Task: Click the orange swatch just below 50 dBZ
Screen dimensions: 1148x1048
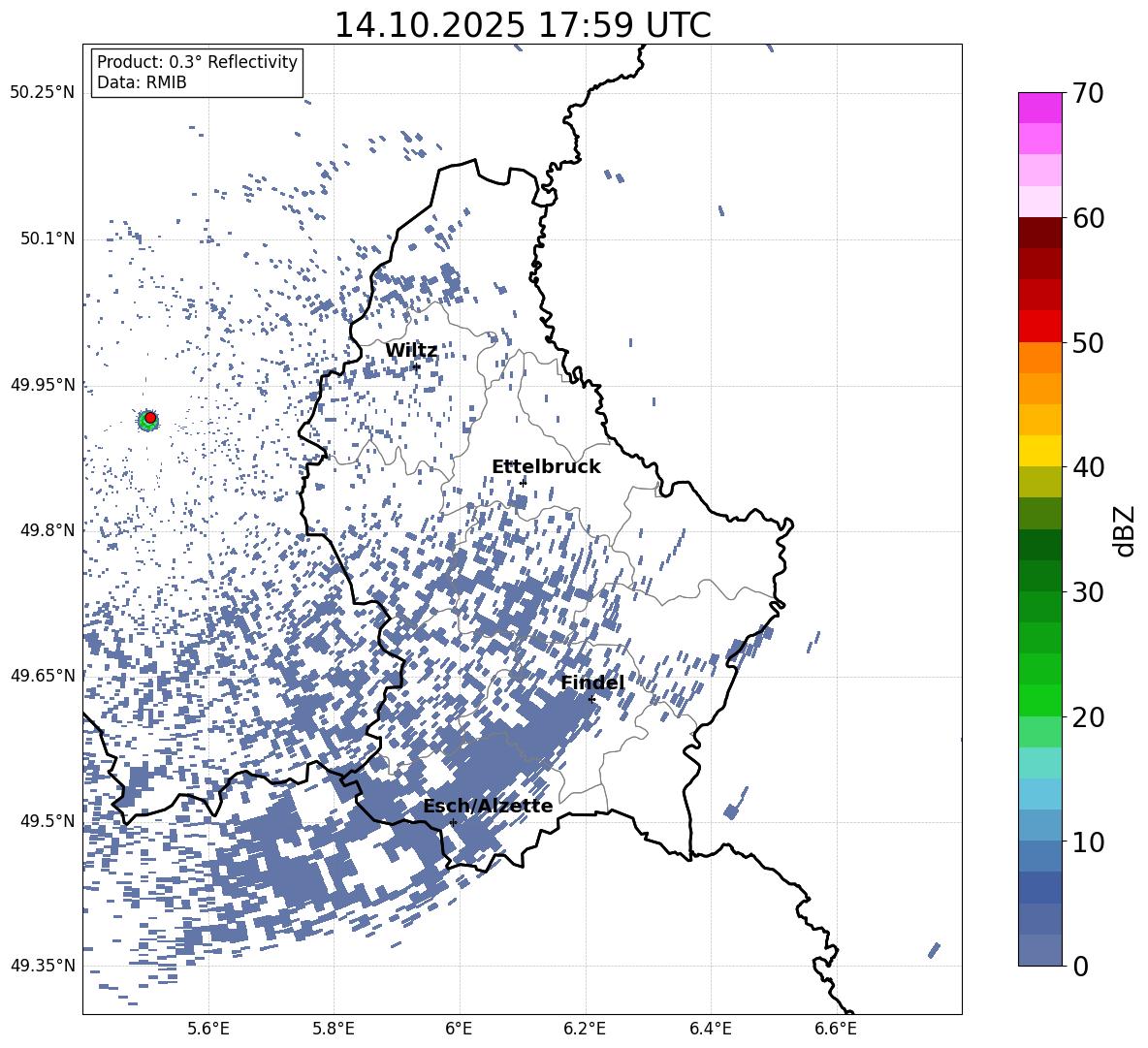Action: pos(1040,358)
